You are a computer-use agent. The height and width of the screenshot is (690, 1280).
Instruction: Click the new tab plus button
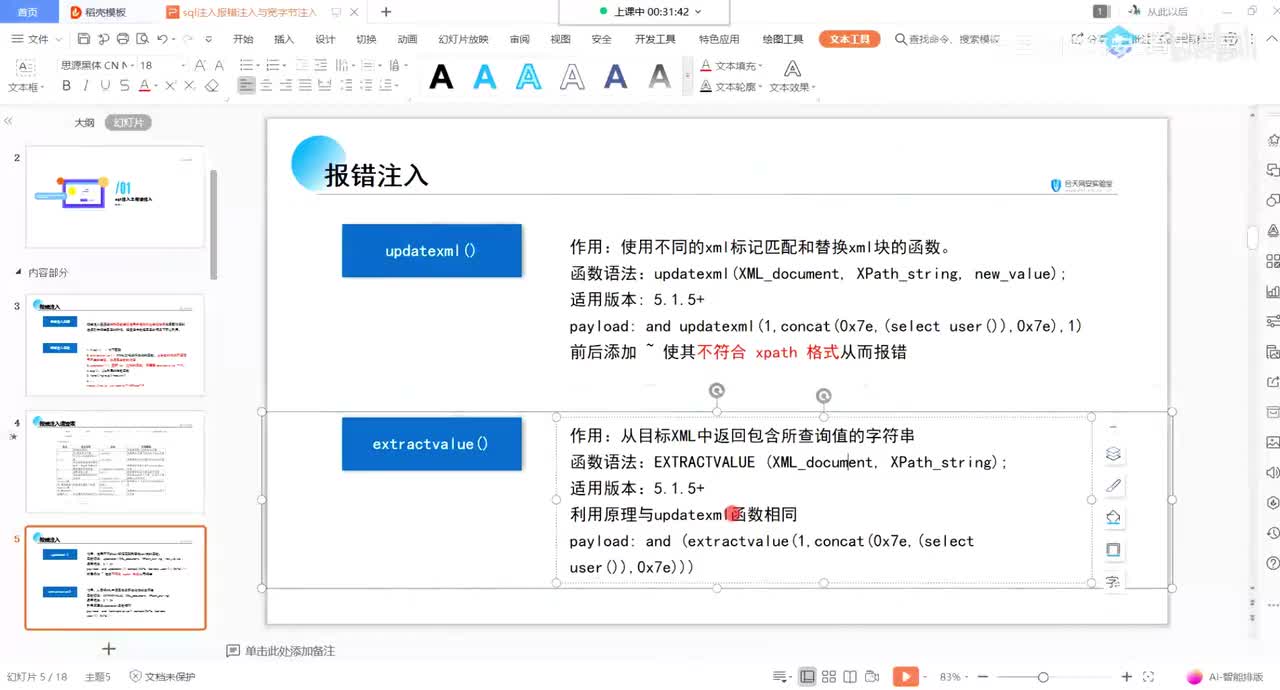[386, 12]
